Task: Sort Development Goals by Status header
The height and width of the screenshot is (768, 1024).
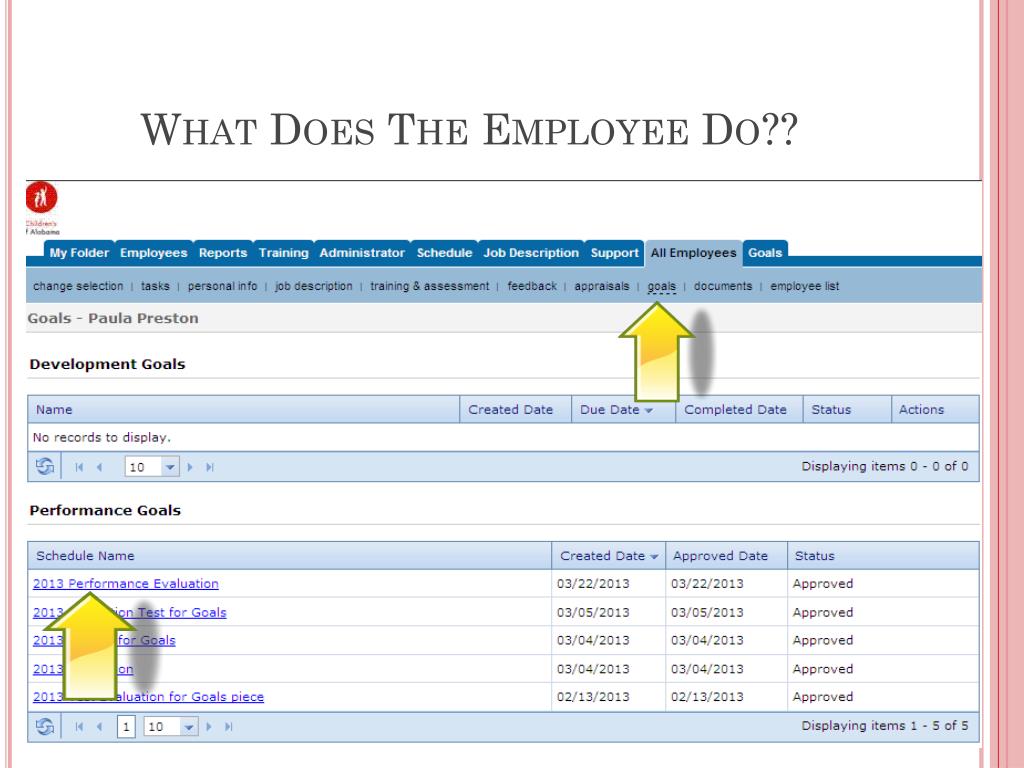Action: 847,409
